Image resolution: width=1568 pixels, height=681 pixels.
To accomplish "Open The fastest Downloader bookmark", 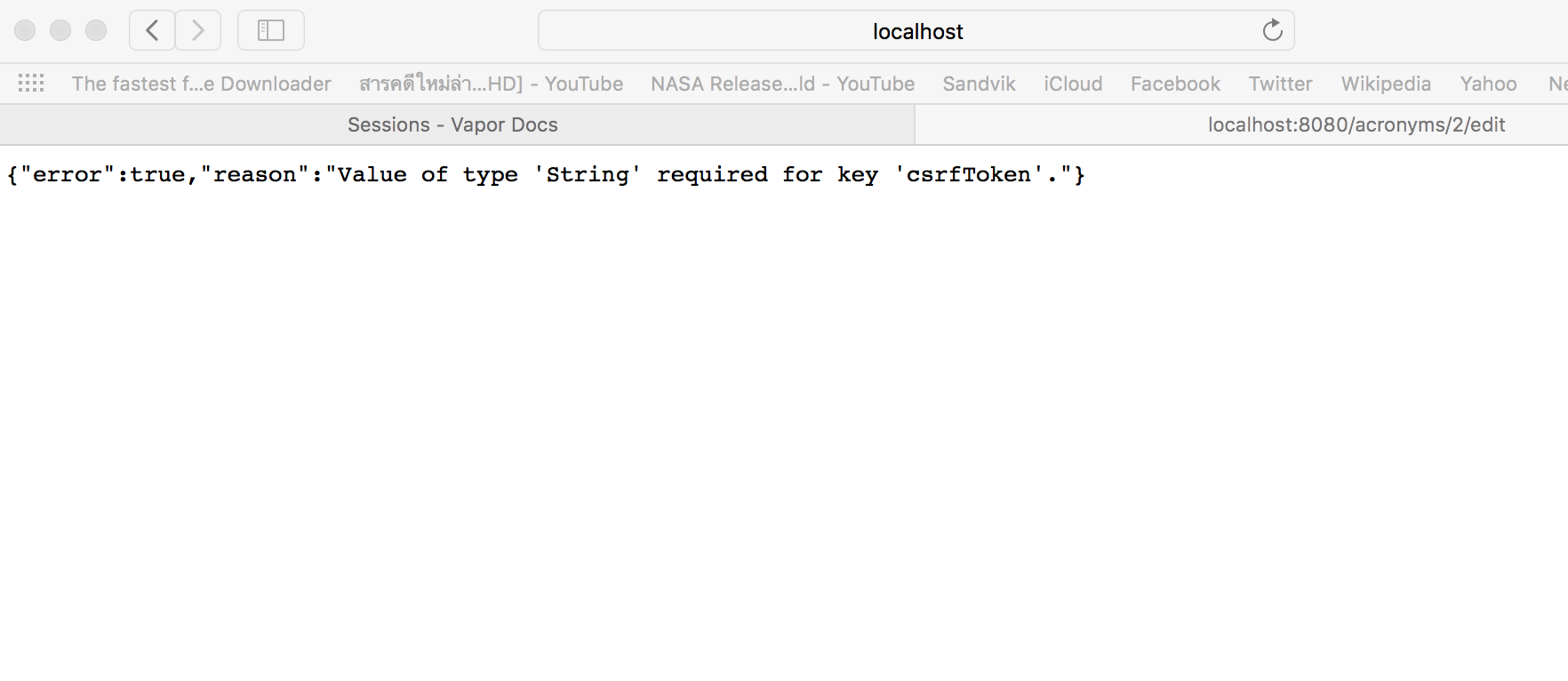I will pos(202,84).
